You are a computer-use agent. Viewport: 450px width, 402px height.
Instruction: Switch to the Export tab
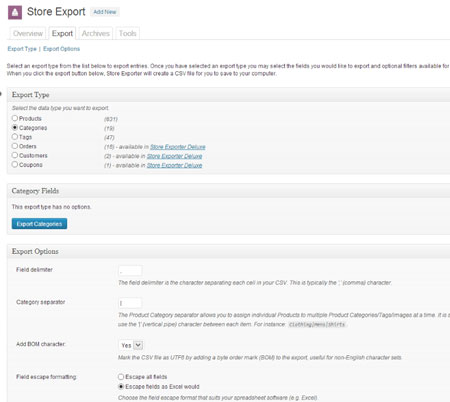(62, 33)
